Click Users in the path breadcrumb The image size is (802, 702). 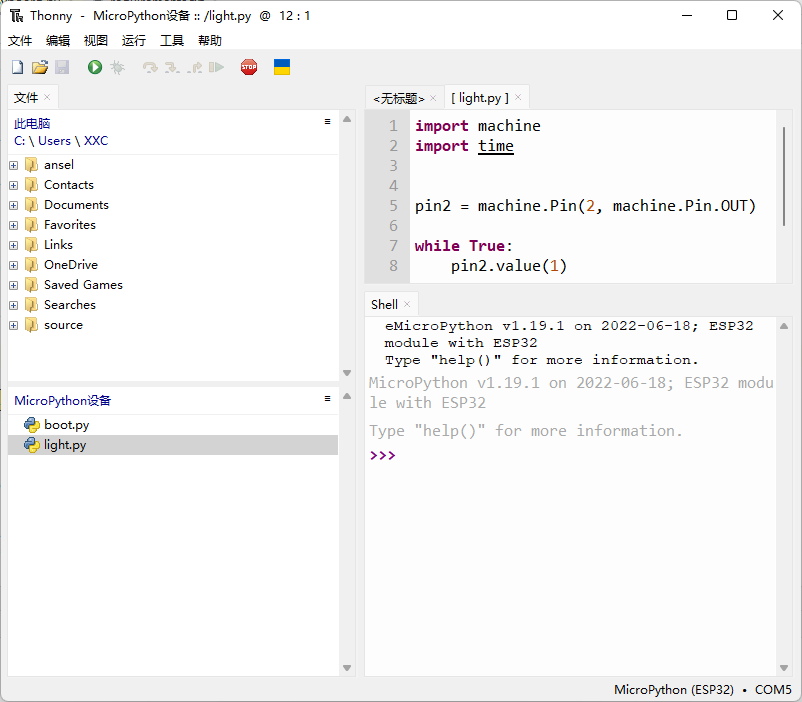(x=54, y=141)
